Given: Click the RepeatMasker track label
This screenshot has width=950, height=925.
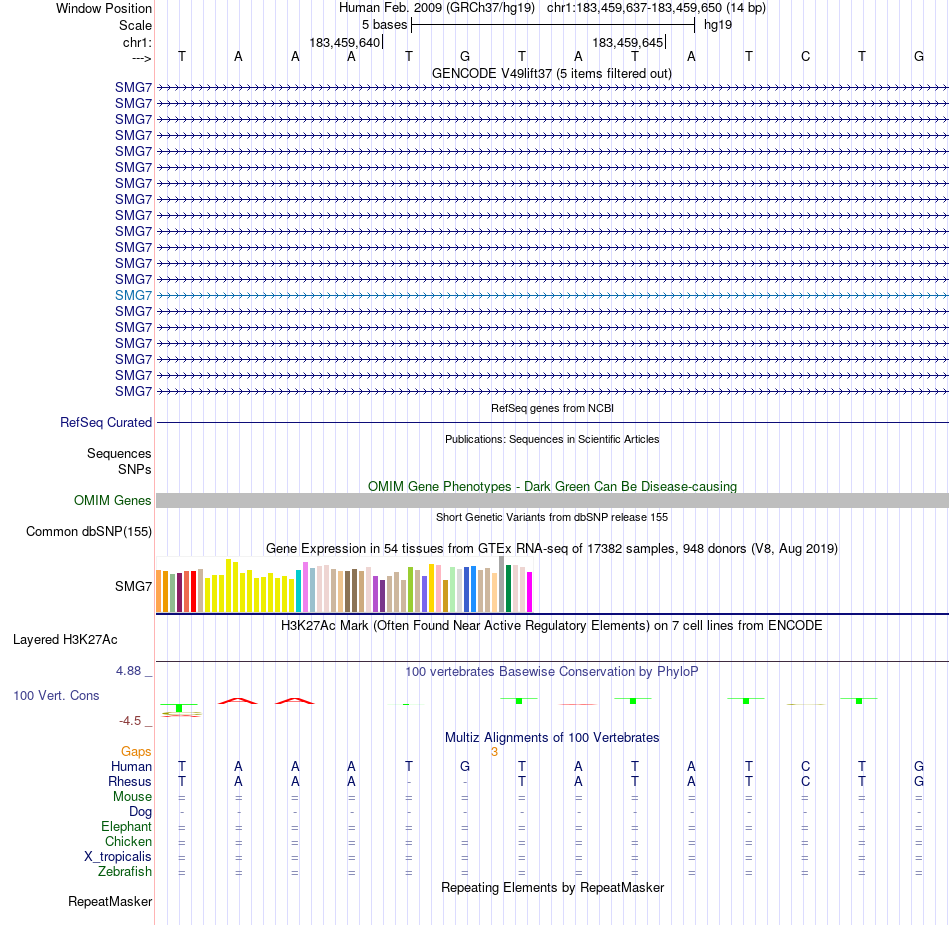Looking at the screenshot, I should coord(110,901).
